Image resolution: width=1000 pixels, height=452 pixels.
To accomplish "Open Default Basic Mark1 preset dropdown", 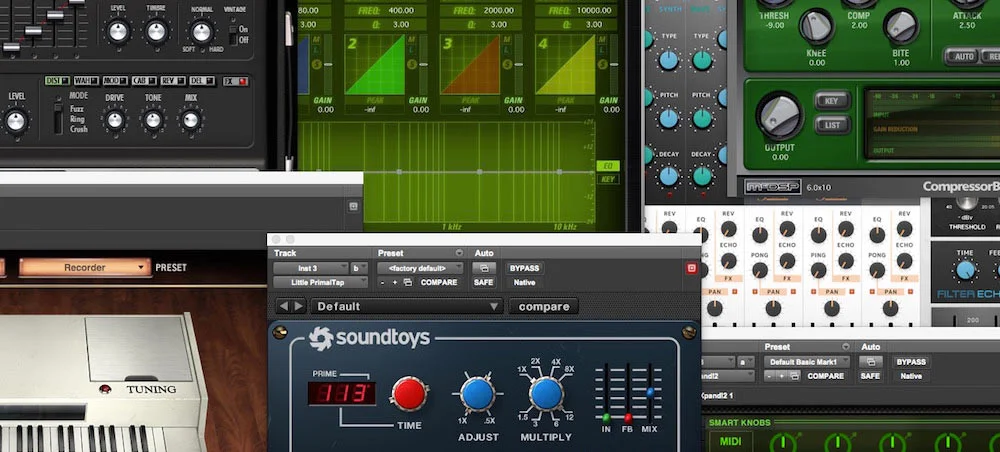I will tap(807, 362).
